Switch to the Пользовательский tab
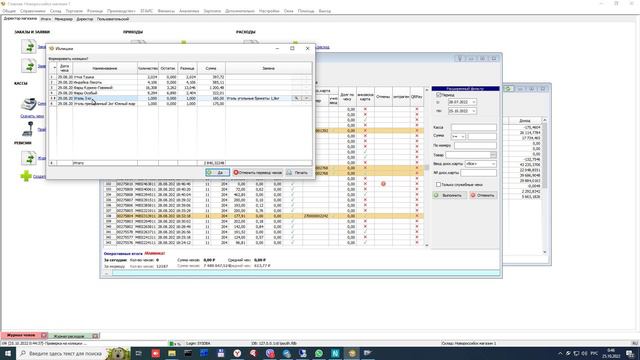Viewport: 640px width, 360px height. tap(113, 19)
